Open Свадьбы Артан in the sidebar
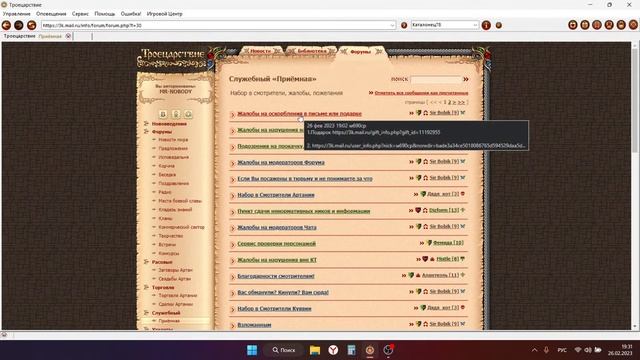 tap(175, 279)
